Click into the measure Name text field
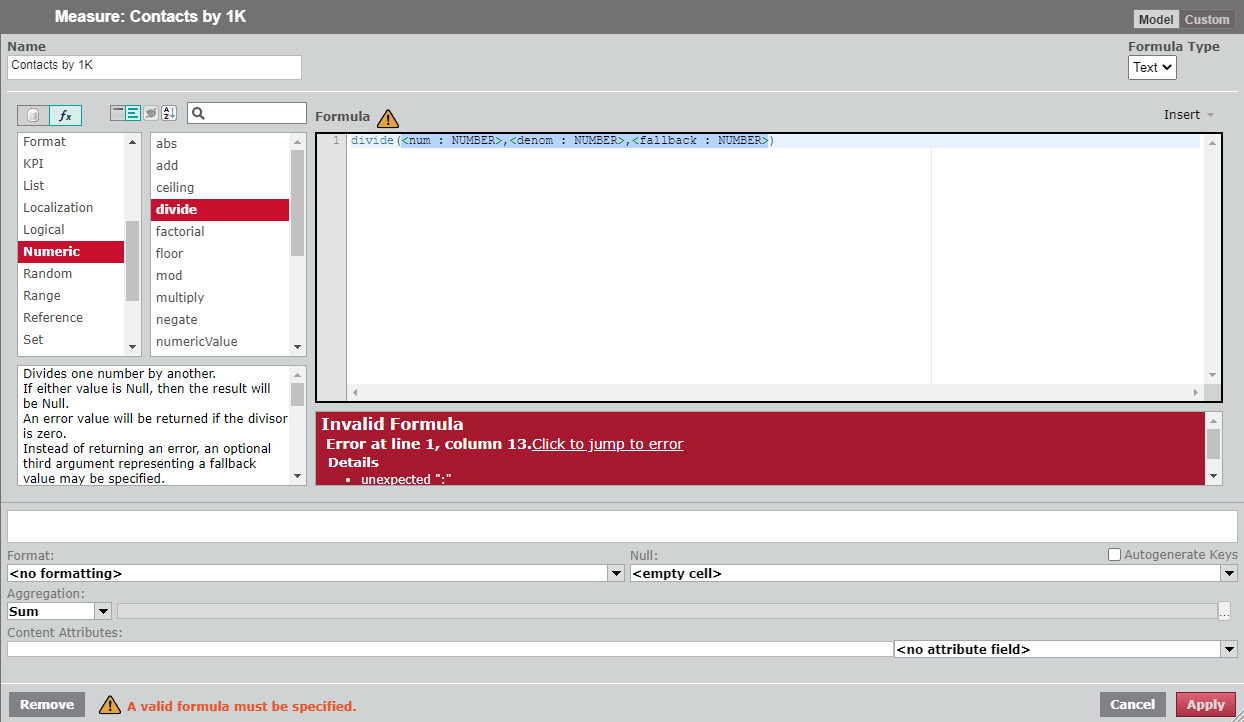Image resolution: width=1244 pixels, height=722 pixels. [154, 66]
